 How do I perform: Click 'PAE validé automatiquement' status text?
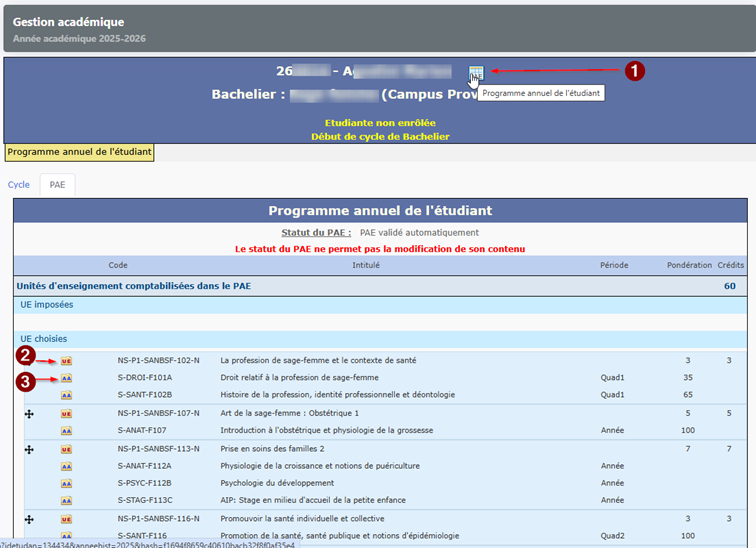coord(419,232)
